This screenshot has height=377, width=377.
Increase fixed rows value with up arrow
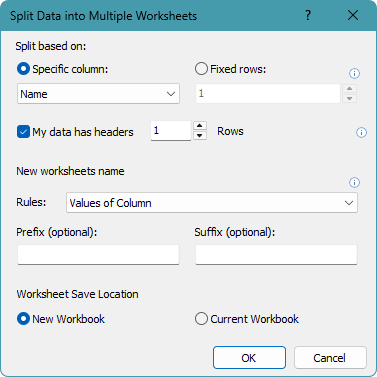click(349, 89)
